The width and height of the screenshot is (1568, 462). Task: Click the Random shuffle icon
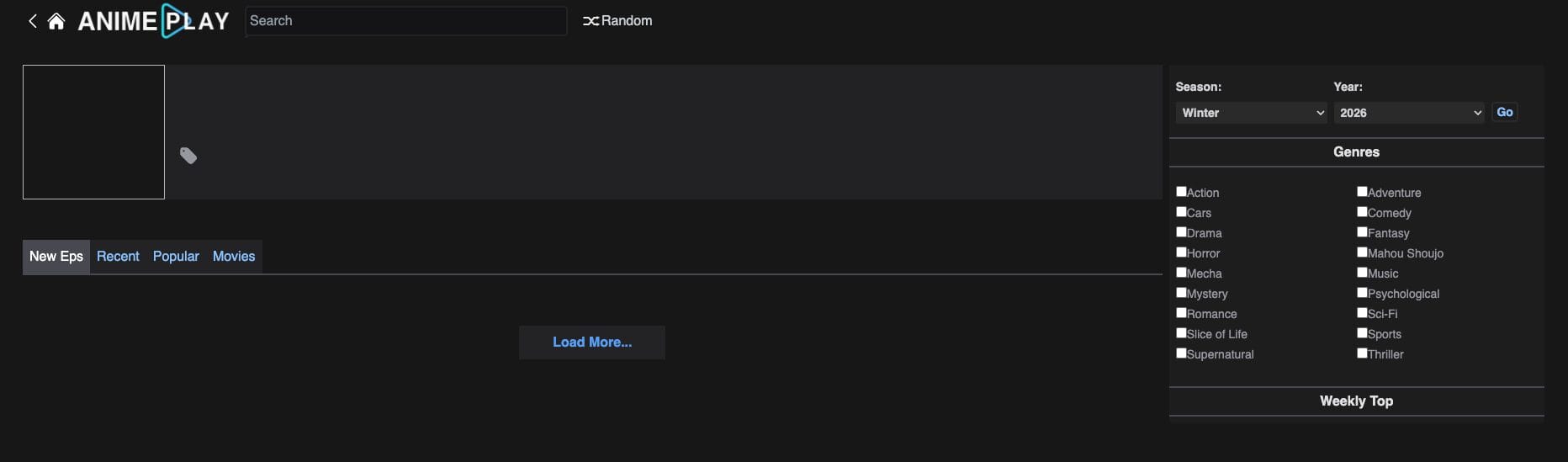coord(591,21)
